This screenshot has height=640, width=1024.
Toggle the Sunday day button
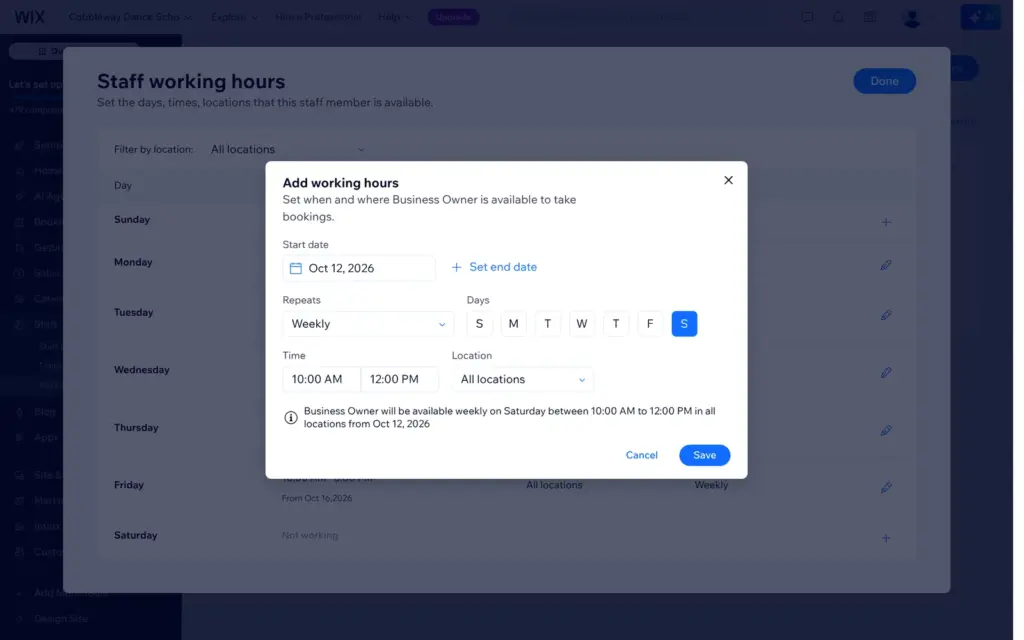(x=479, y=324)
